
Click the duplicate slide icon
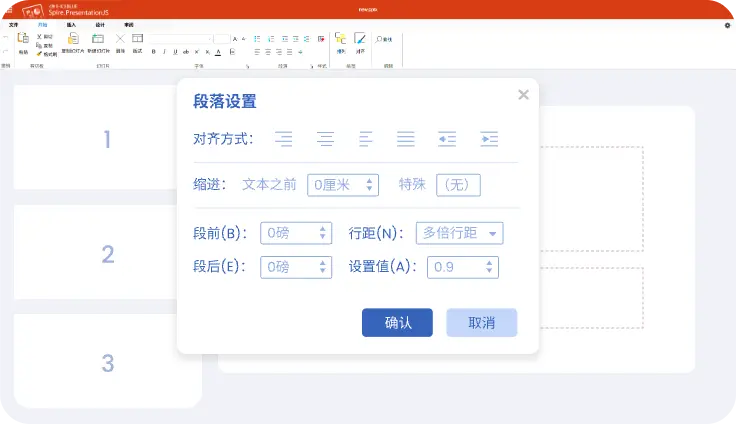pyautogui.click(x=73, y=38)
